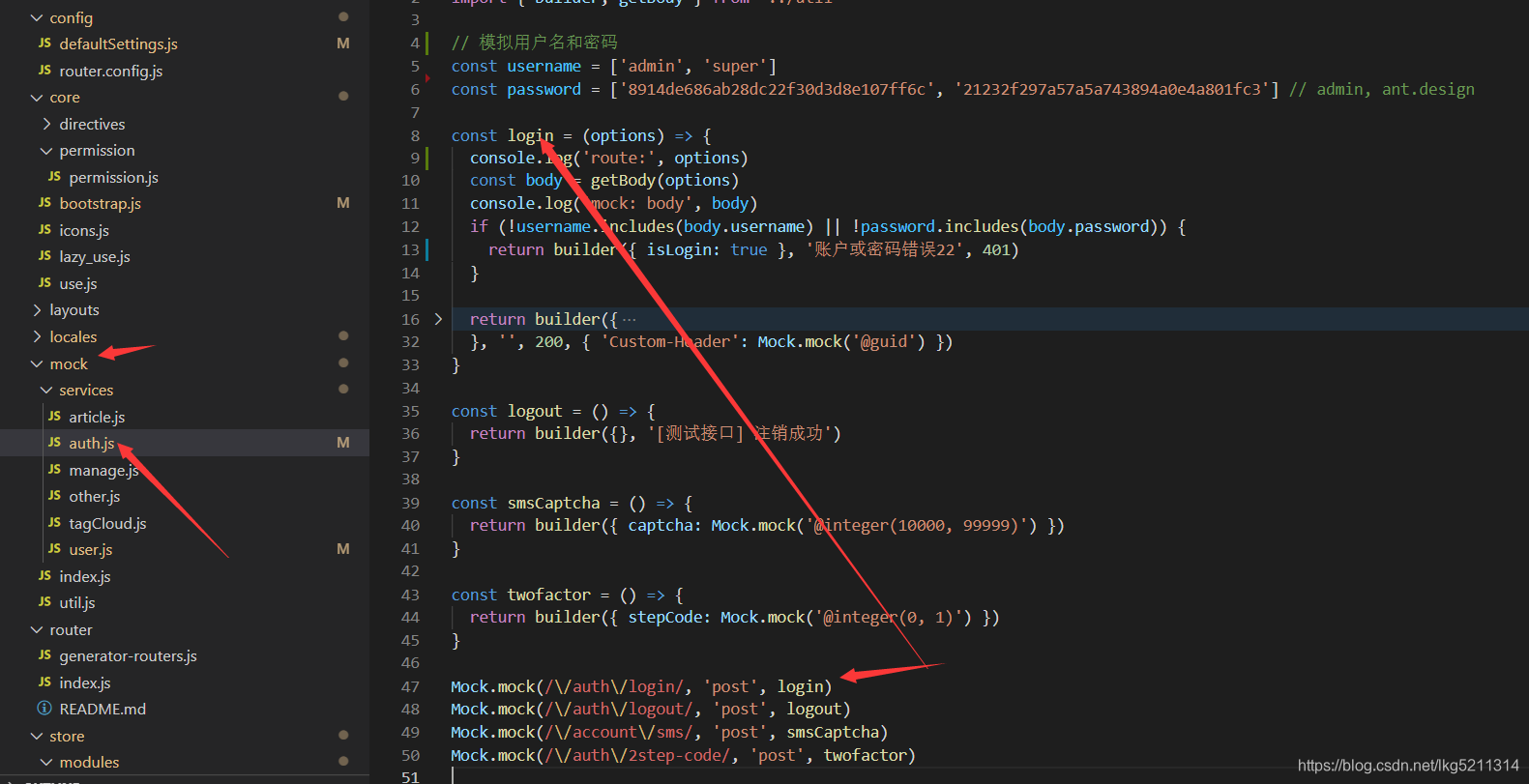Screen dimensions: 1529x784
Task: Open generator-routers.js file
Action: click(x=128, y=655)
